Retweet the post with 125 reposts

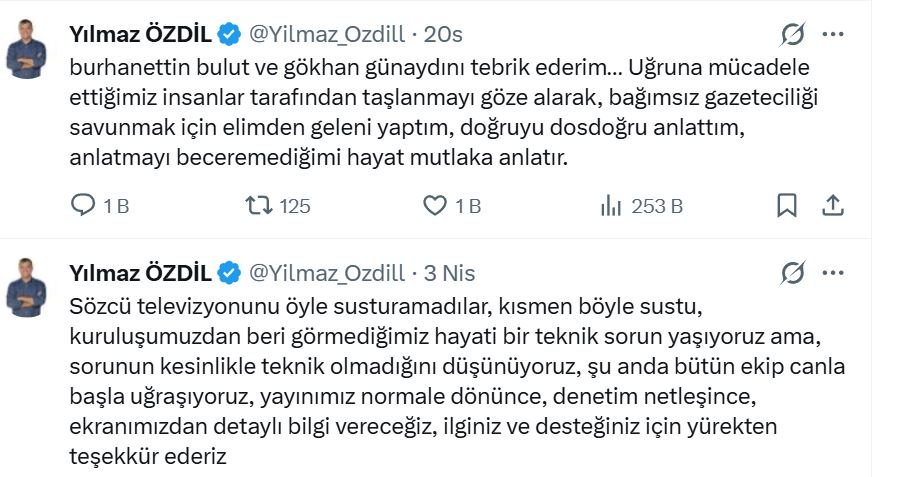(x=259, y=206)
